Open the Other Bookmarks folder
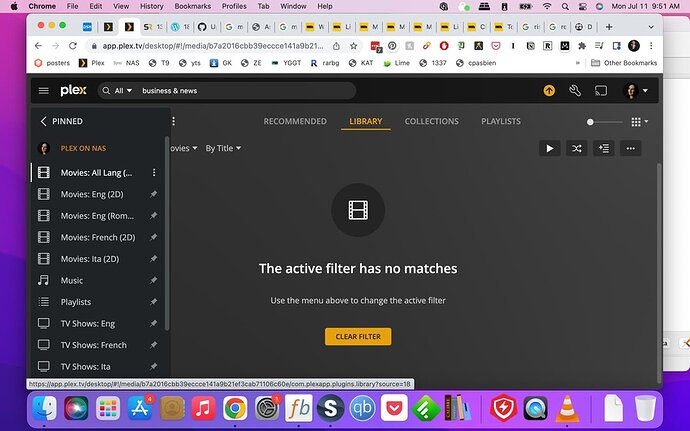The image size is (690, 431). tap(624, 63)
